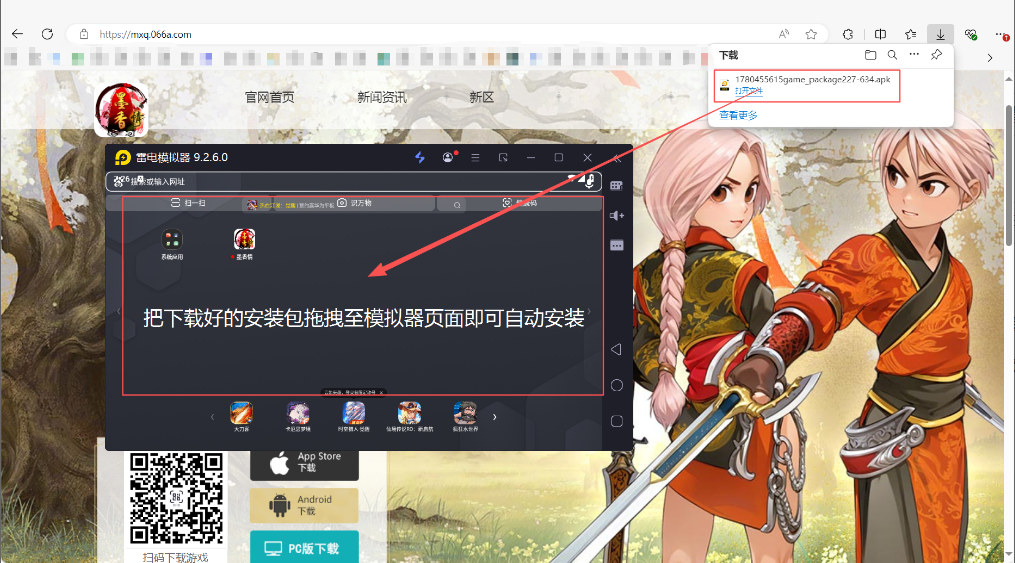1015x563 pixels.
Task: Open browser Settings and more menu
Action: coord(1001,34)
